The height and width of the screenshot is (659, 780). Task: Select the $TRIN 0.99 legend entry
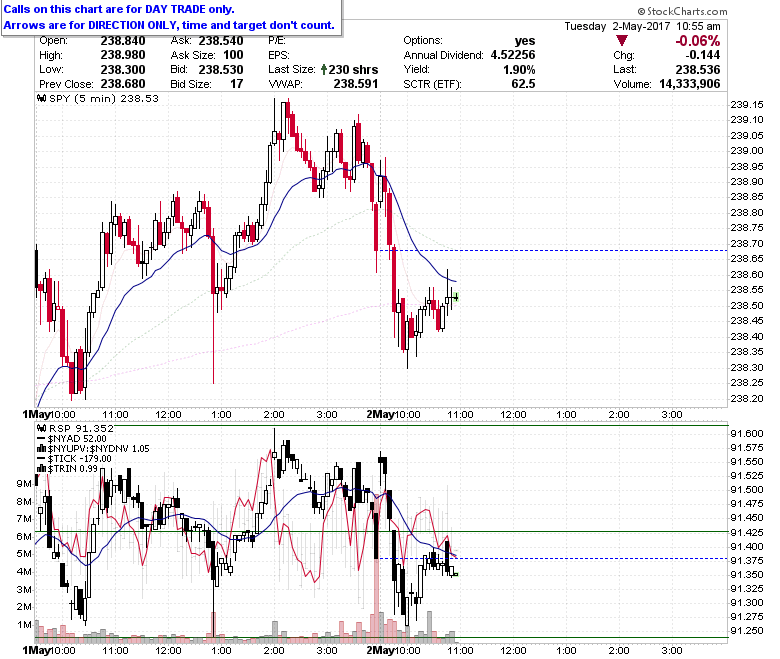click(73, 469)
